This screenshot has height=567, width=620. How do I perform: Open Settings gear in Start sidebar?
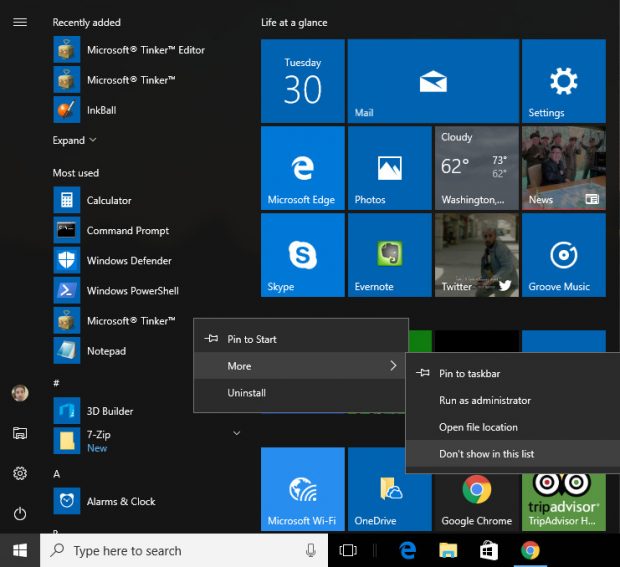(20, 473)
